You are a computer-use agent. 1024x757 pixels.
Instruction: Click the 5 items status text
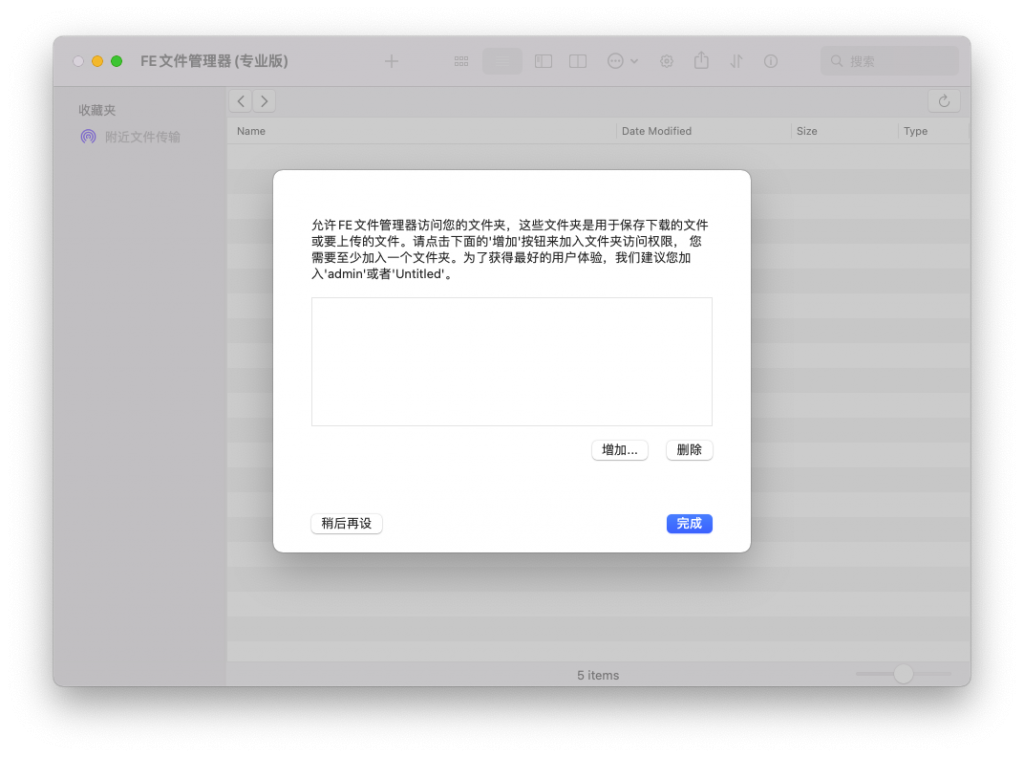598,675
